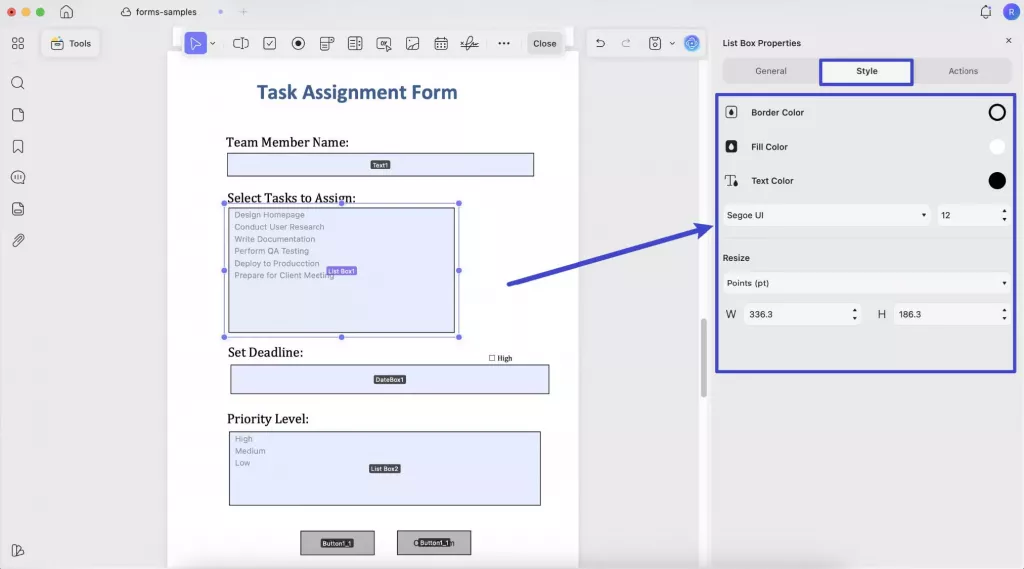Open the notifications bell
Screen dimensions: 1024x569
click(985, 12)
